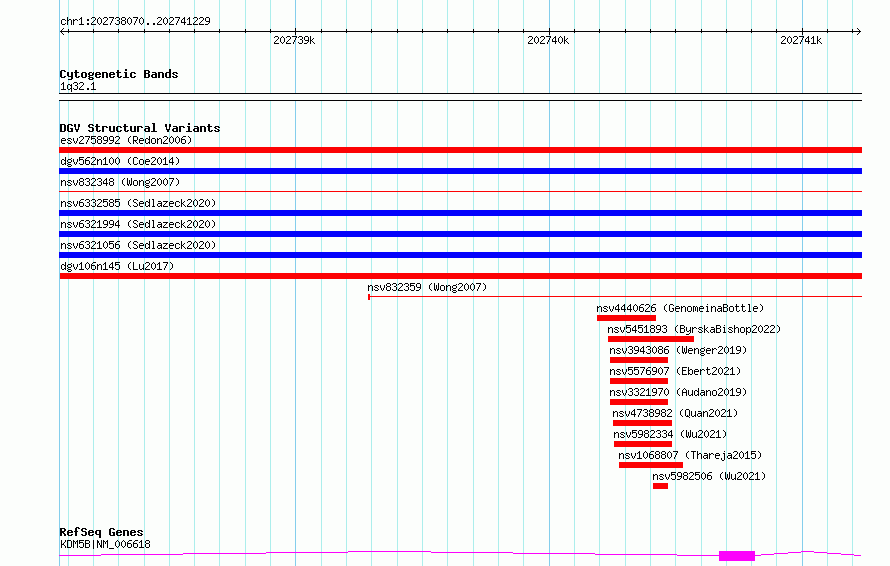Click the left arrow of the coordinate ruler

63,31
